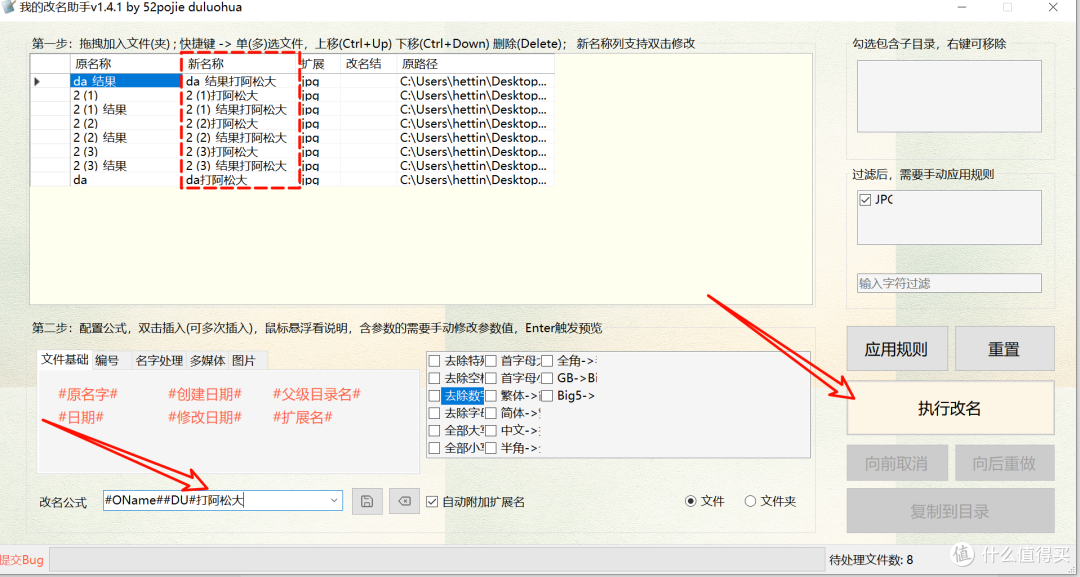Click the 向前取消 button
Screen dimensions: 1080x577
point(896,463)
